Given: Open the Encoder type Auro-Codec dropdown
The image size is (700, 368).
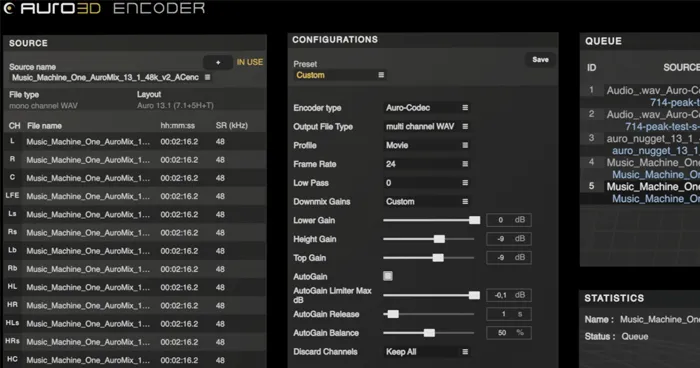Looking at the screenshot, I should pos(426,108).
